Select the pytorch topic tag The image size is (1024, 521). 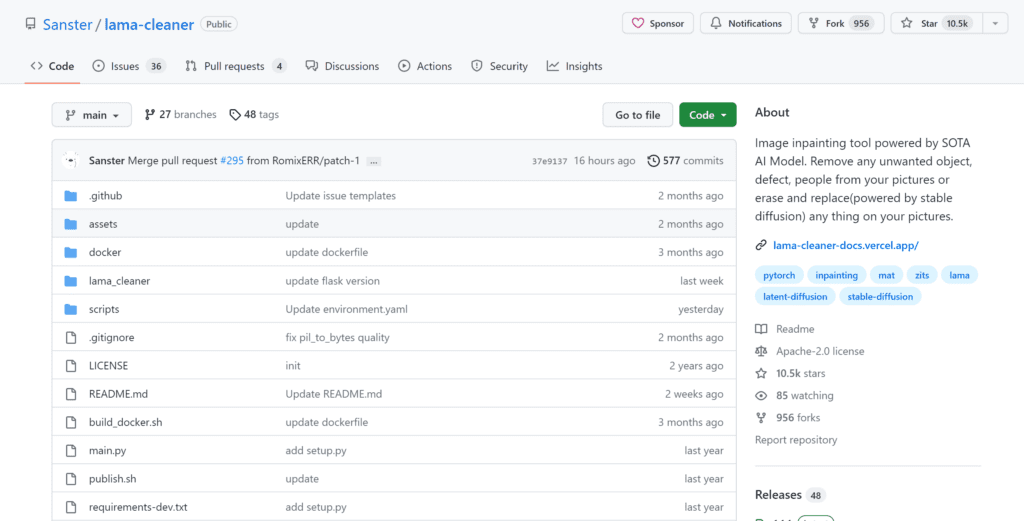pyautogui.click(x=778, y=275)
